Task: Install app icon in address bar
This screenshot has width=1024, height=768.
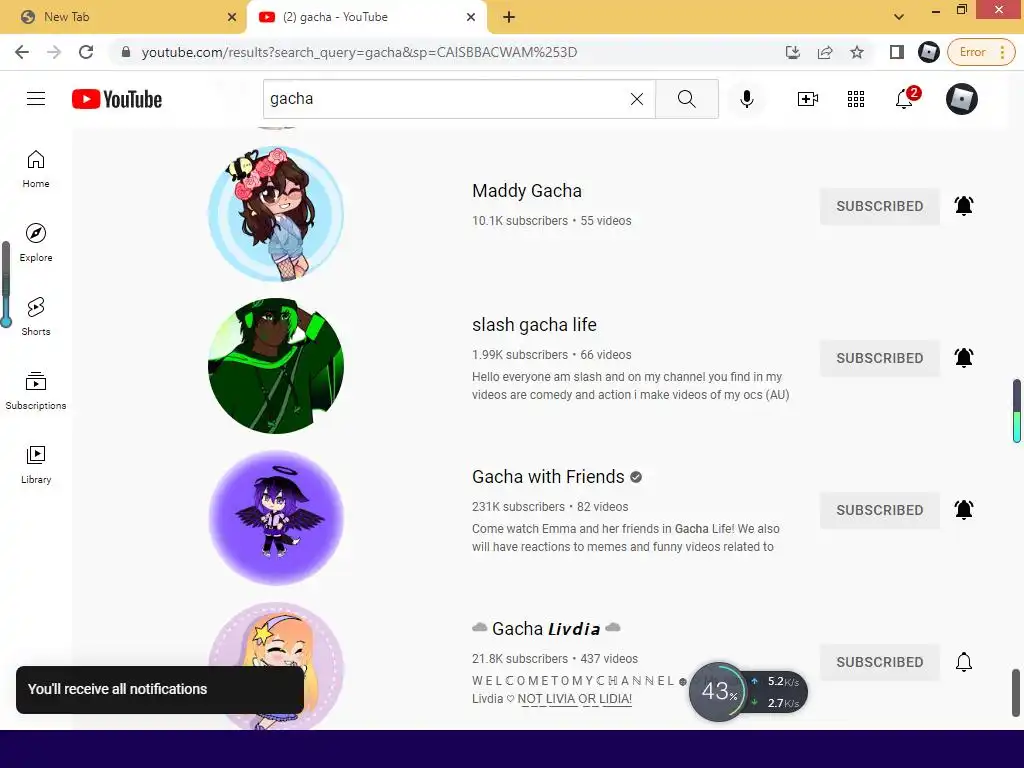Action: pyautogui.click(x=793, y=52)
